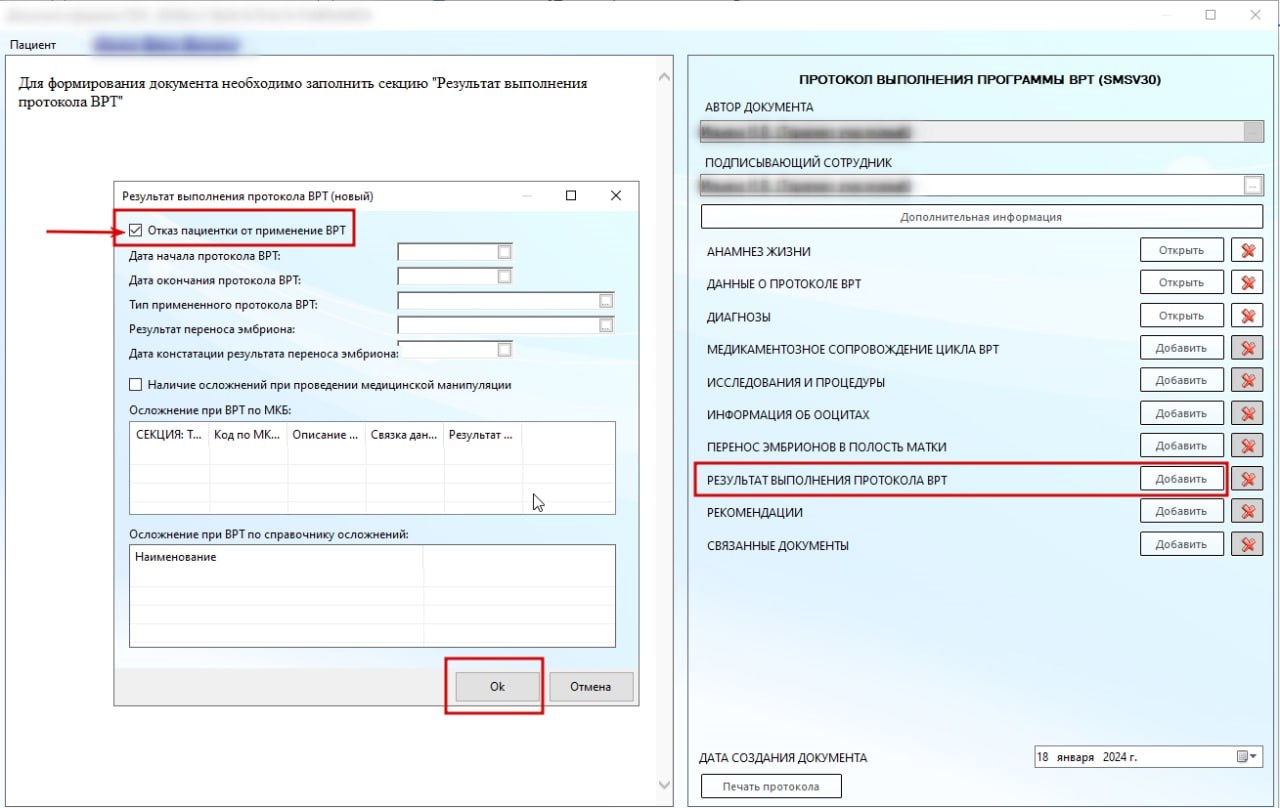Viewport: 1280px width, 808px height.
Task: Click the scroll-down arrow of left panel scrollbar
Action: point(664,785)
